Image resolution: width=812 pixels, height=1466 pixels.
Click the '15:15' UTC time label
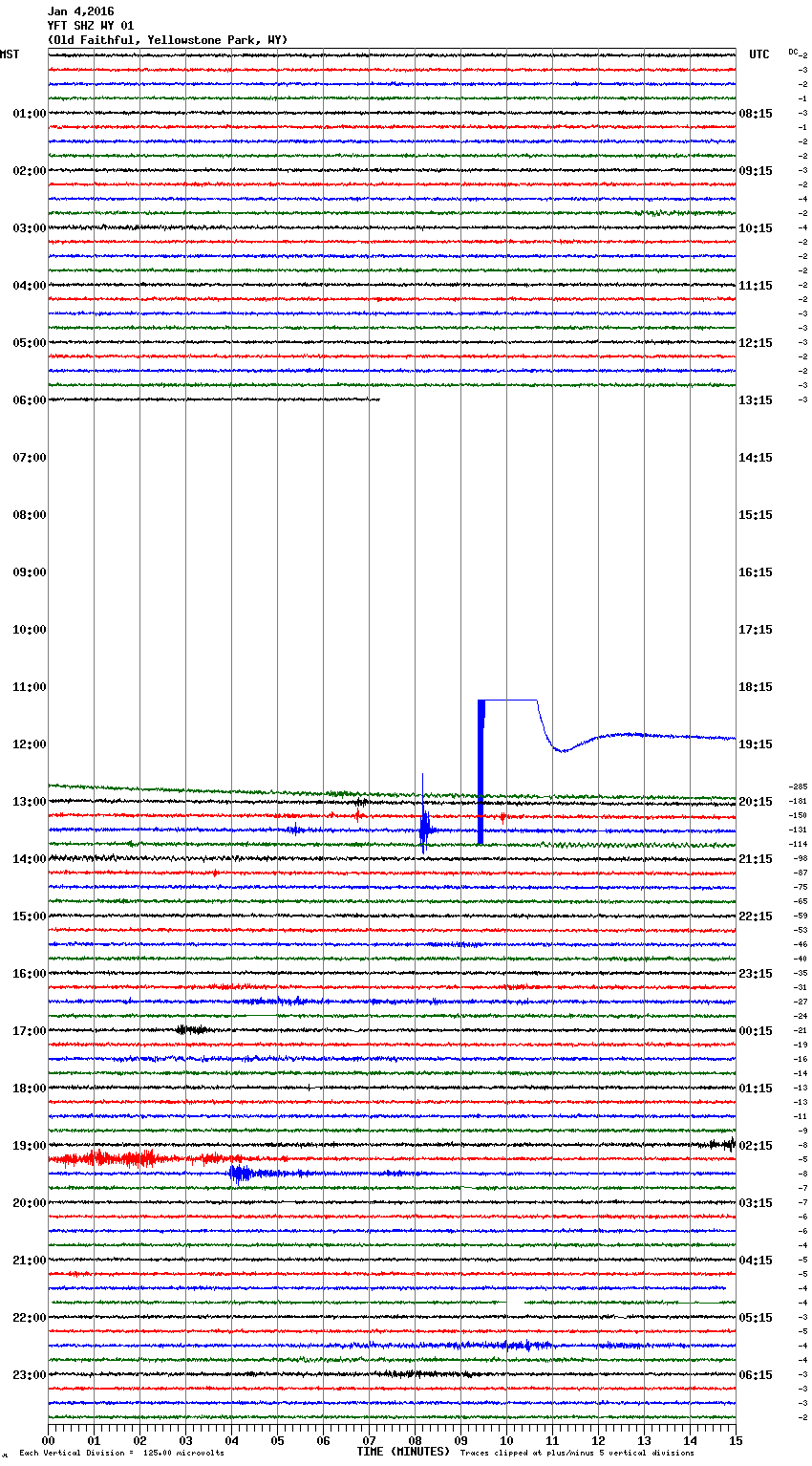(x=756, y=515)
